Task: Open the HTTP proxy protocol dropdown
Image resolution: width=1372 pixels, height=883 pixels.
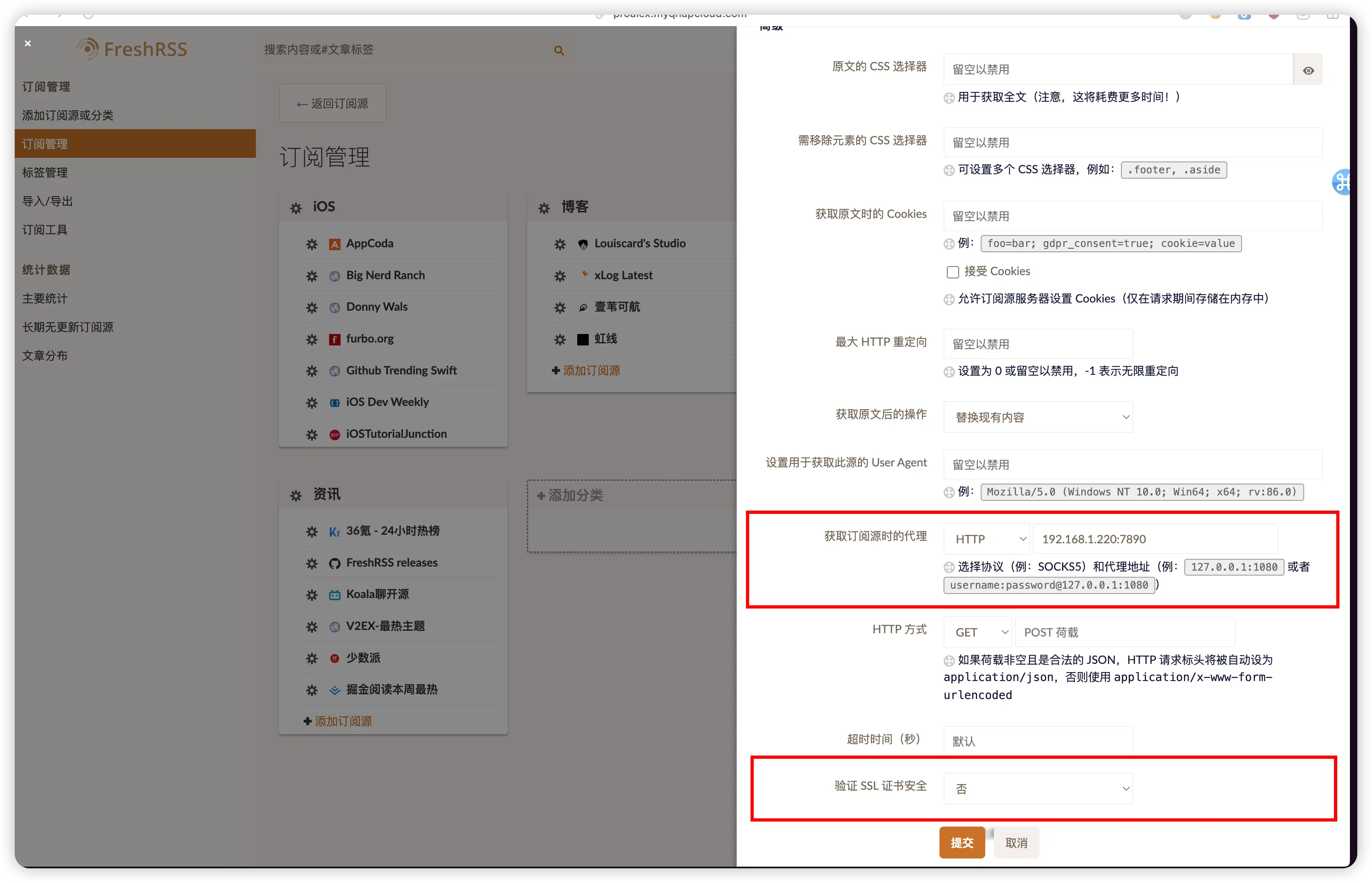Action: coord(987,539)
